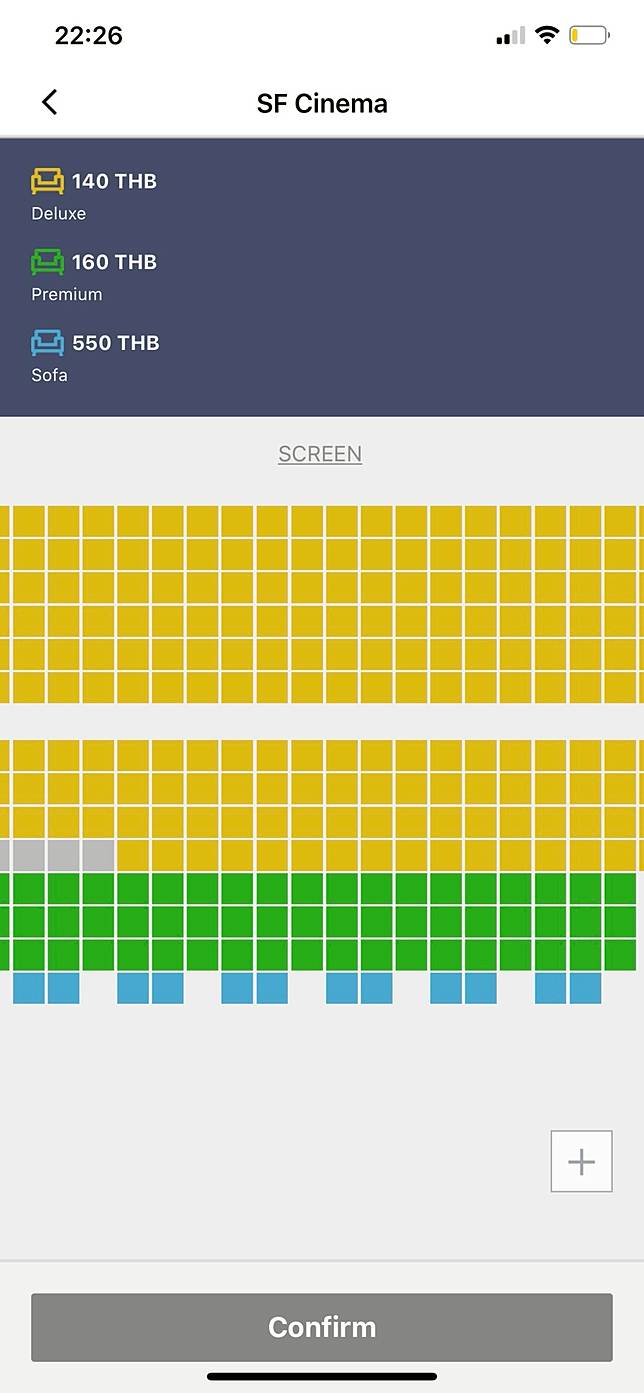Select the rightmost blue sofa seat

tap(585, 988)
